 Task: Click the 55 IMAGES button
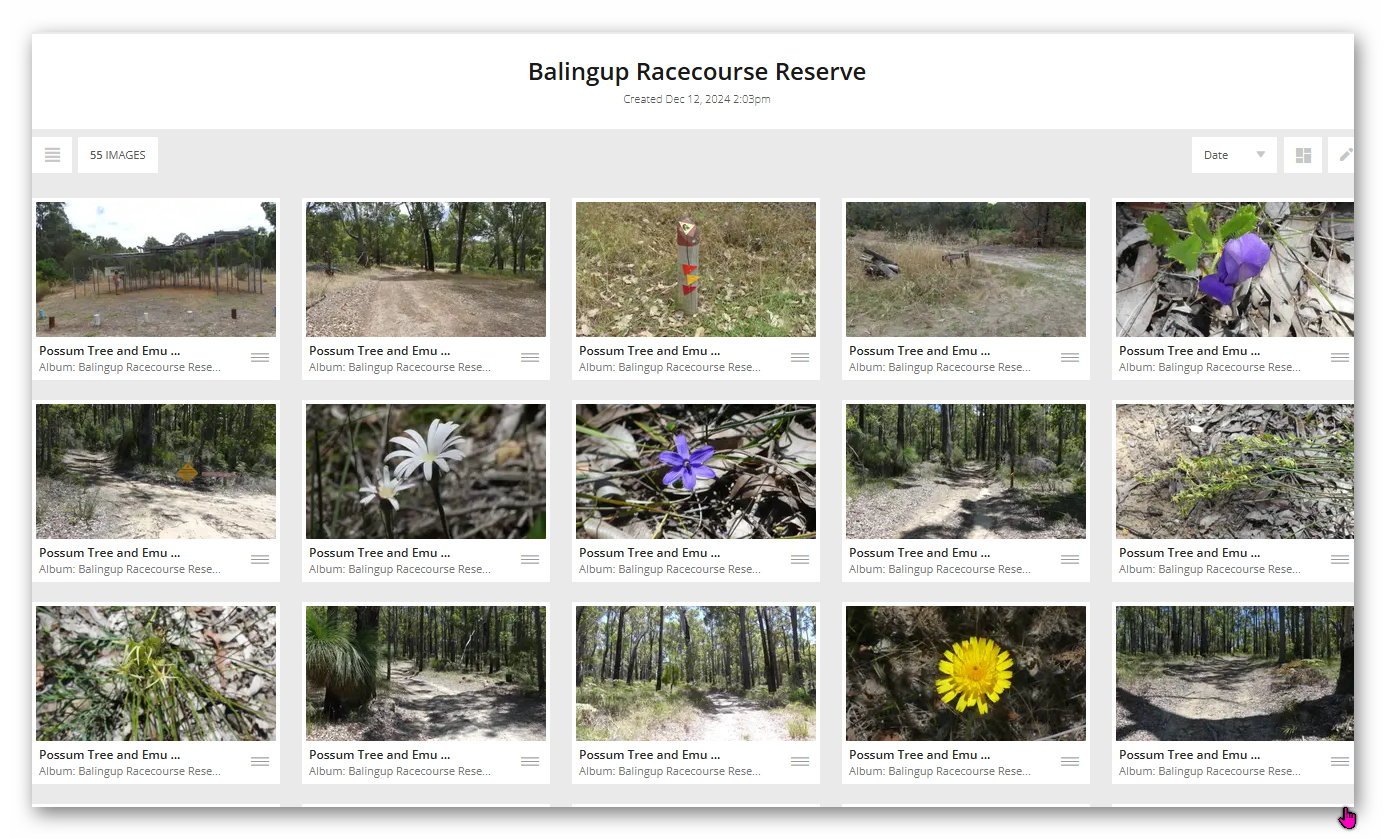[x=118, y=155]
